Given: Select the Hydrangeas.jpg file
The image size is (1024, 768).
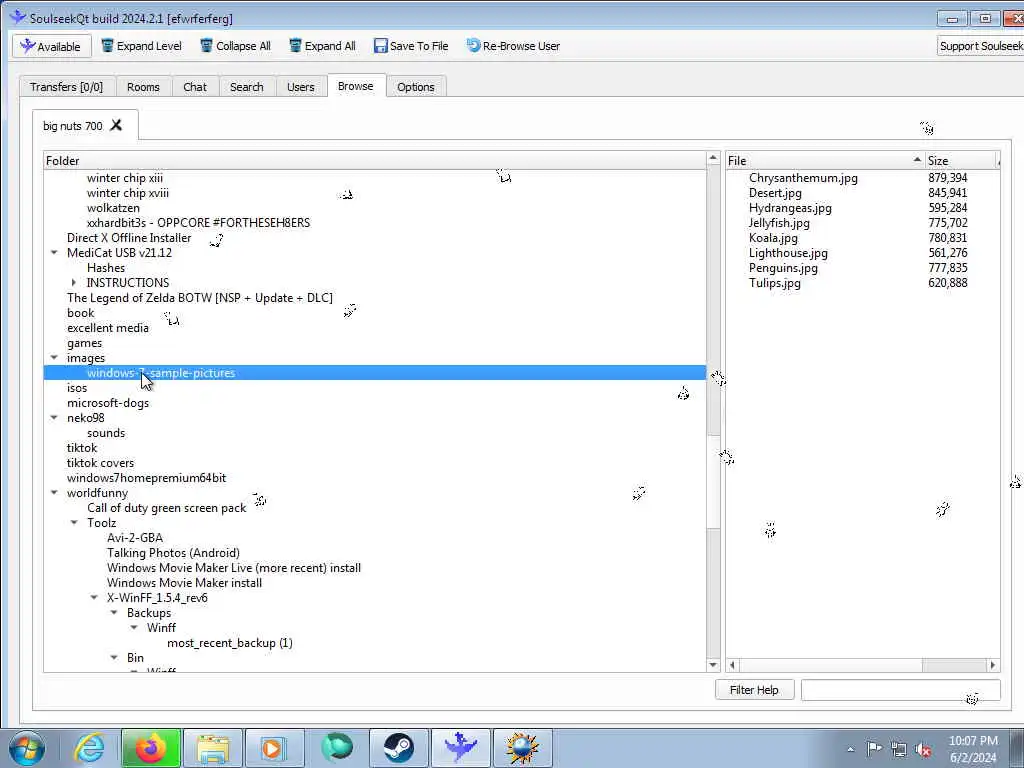Looking at the screenshot, I should [790, 208].
